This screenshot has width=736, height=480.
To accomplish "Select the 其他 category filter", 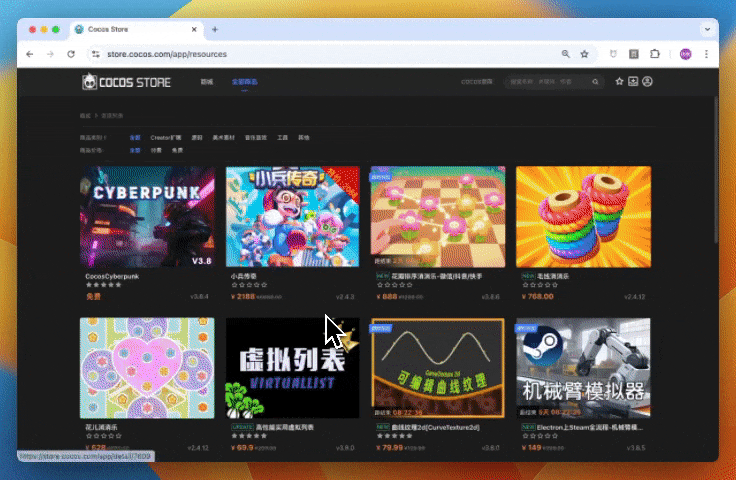I will (x=304, y=137).
